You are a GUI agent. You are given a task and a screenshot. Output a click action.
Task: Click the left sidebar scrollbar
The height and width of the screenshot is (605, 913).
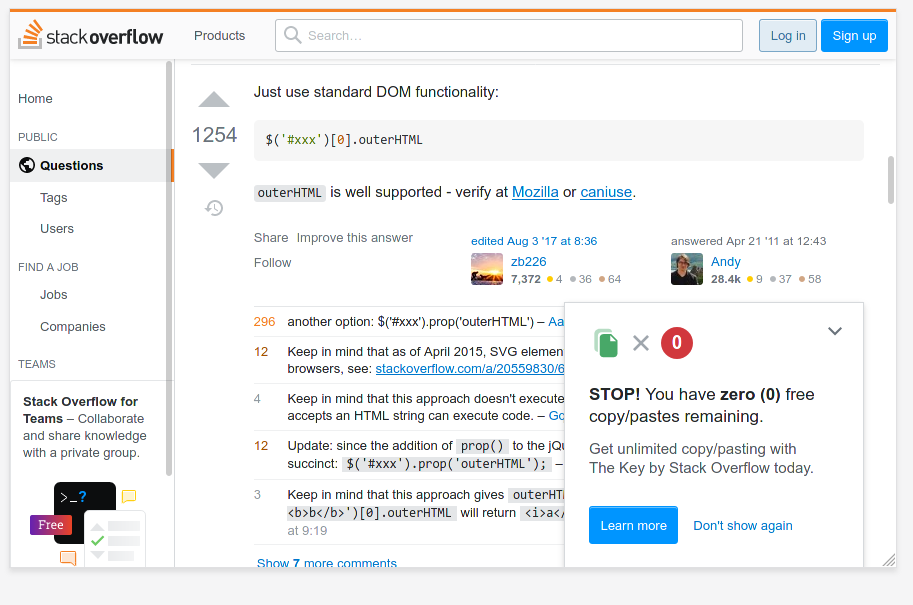[169, 268]
